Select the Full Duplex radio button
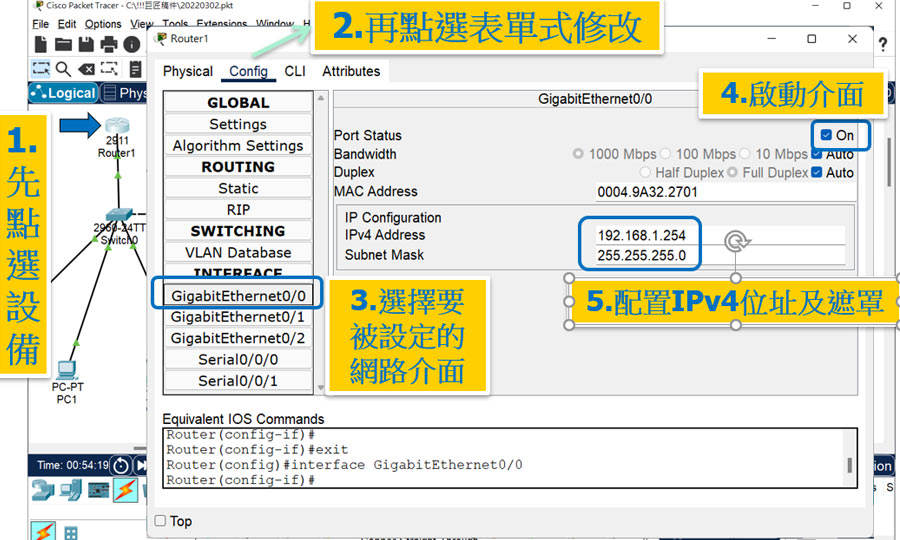The width and height of the screenshot is (900, 540). point(732,172)
